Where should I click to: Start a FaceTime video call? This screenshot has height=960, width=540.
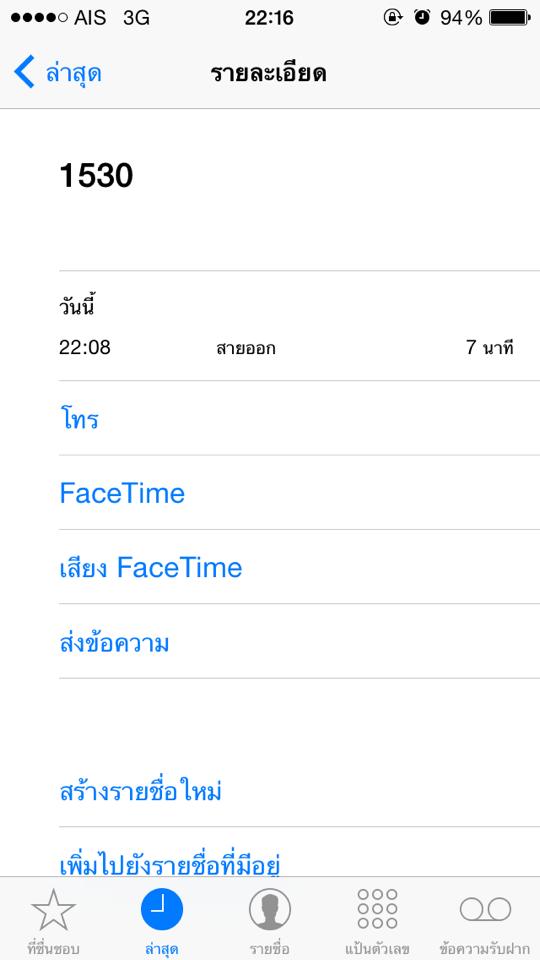pyautogui.click(x=299, y=493)
